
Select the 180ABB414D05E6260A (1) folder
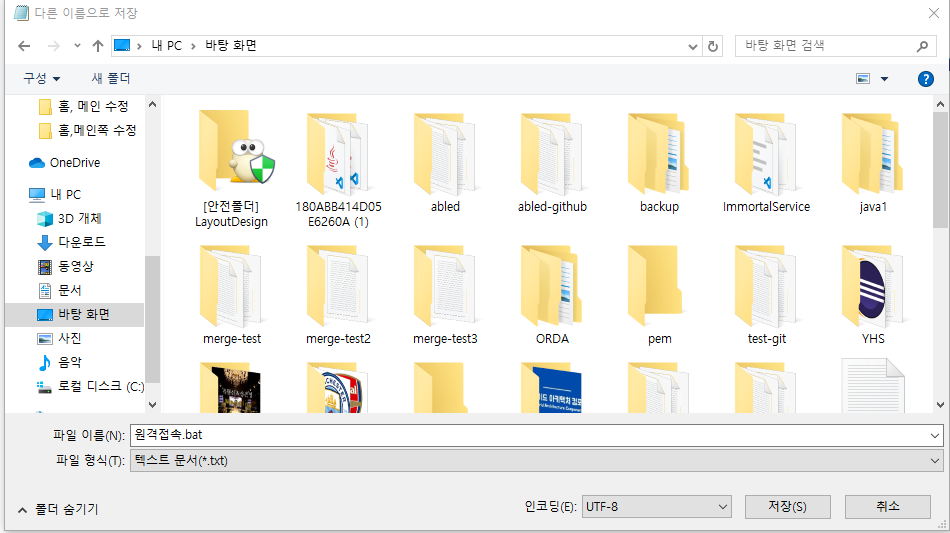pyautogui.click(x=338, y=169)
